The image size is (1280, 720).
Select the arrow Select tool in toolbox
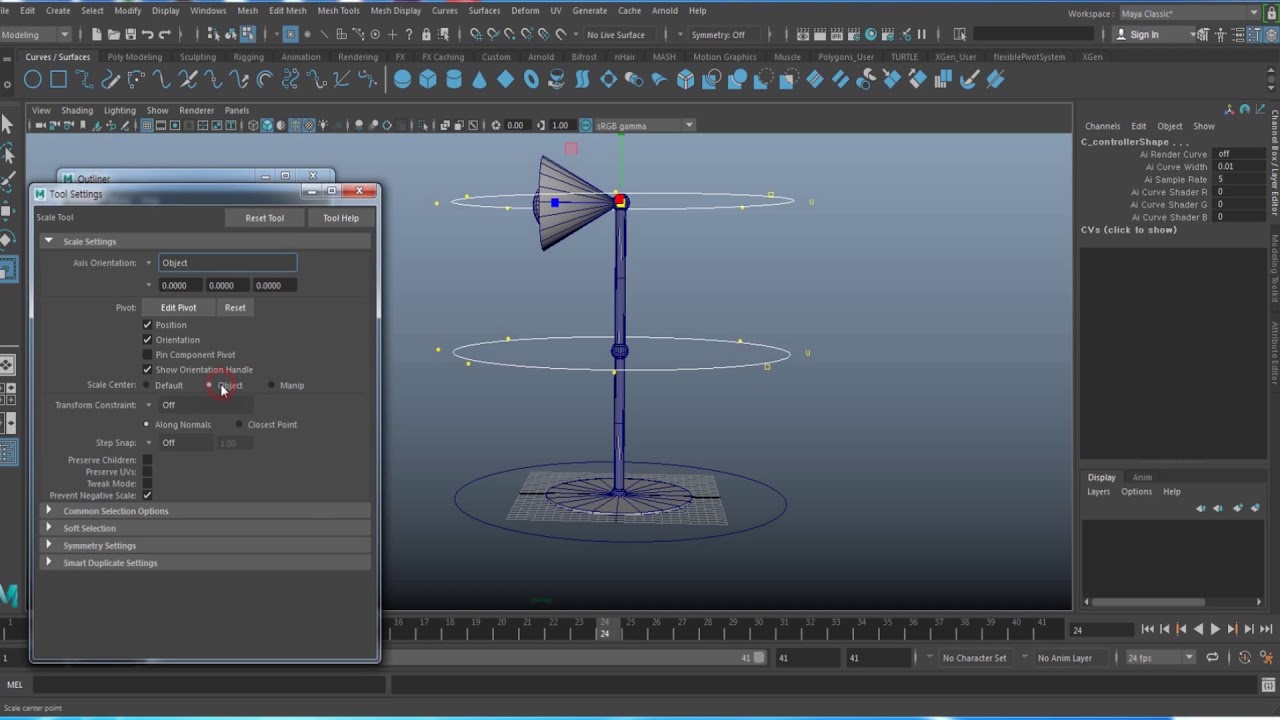[x=8, y=124]
